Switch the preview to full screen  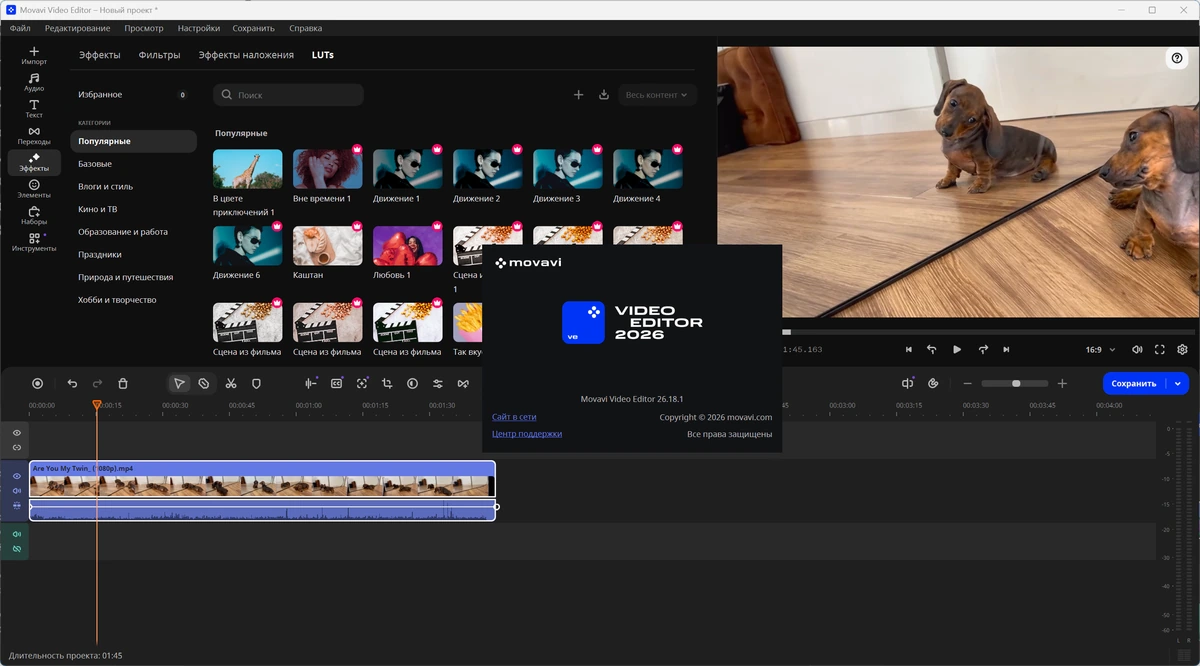[1160, 349]
